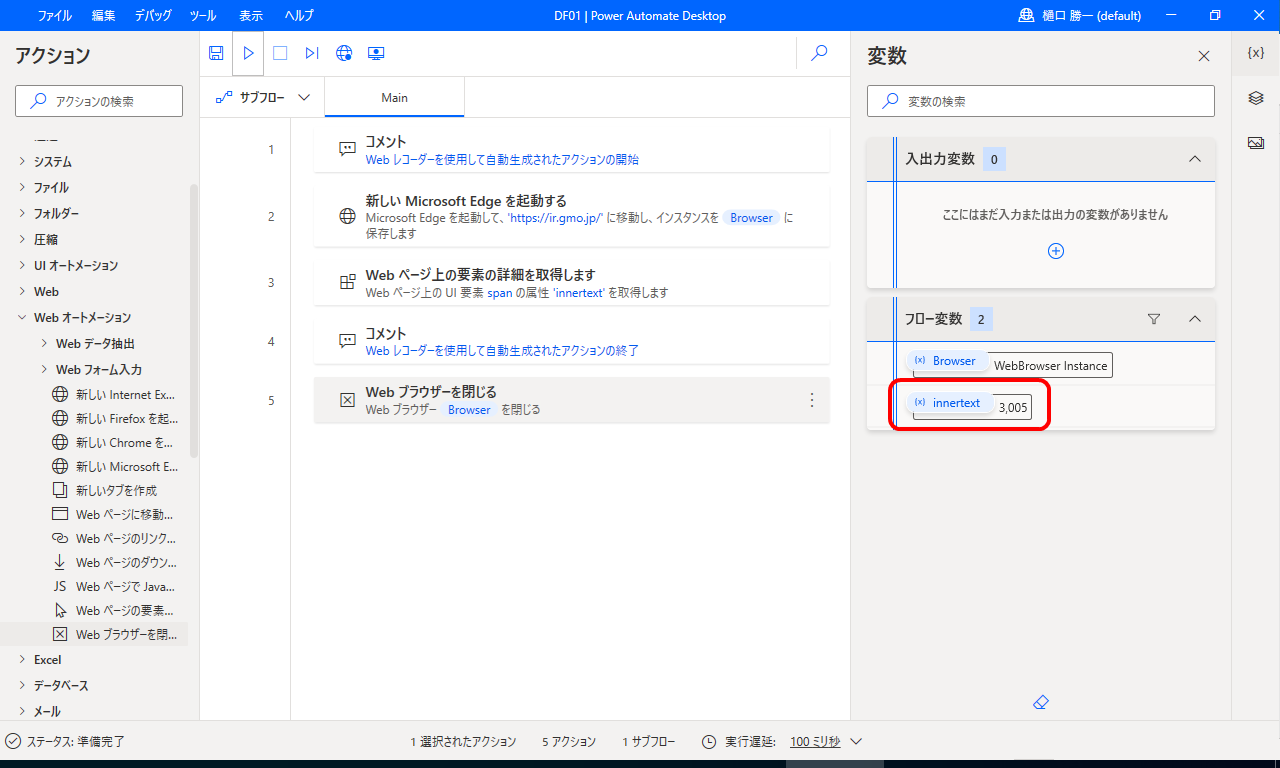The height and width of the screenshot is (768, 1280).
Task: Add a new input/output variable plus icon
Action: (x=1055, y=251)
